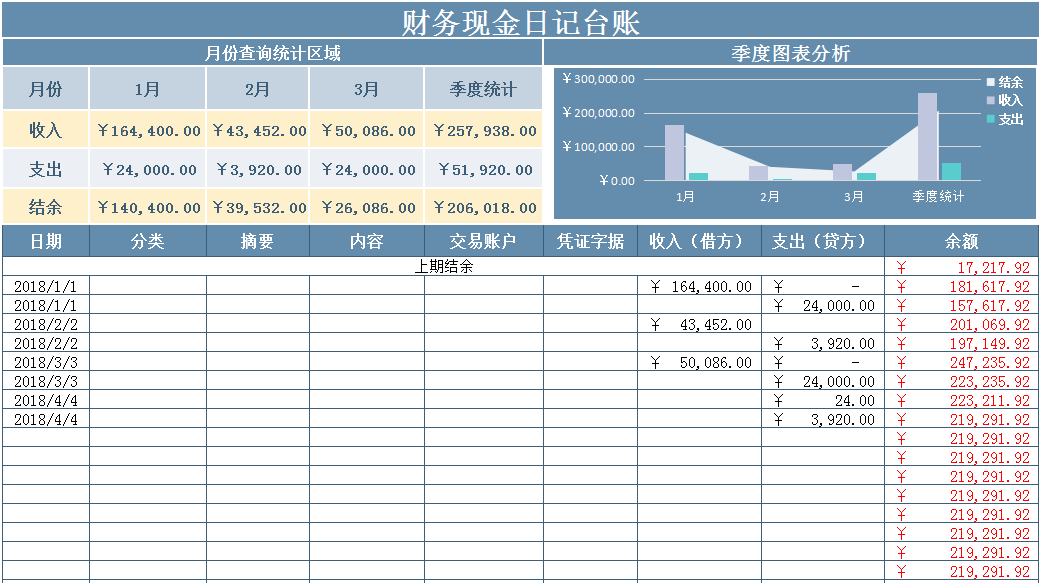The width and height of the screenshot is (1042, 583).
Task: Select quarterly balance ¥206,018.00 cell
Action: tap(484, 207)
